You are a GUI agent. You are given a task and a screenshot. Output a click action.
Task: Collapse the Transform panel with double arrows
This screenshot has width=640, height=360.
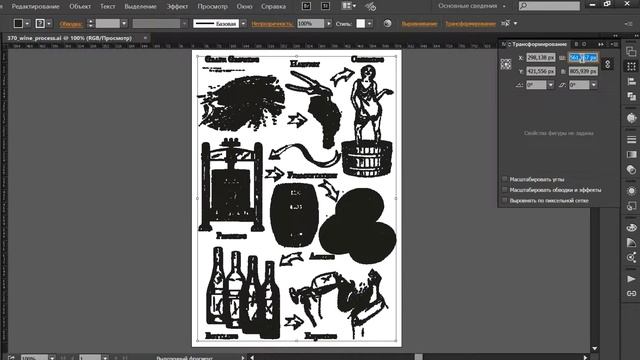[x=601, y=44]
